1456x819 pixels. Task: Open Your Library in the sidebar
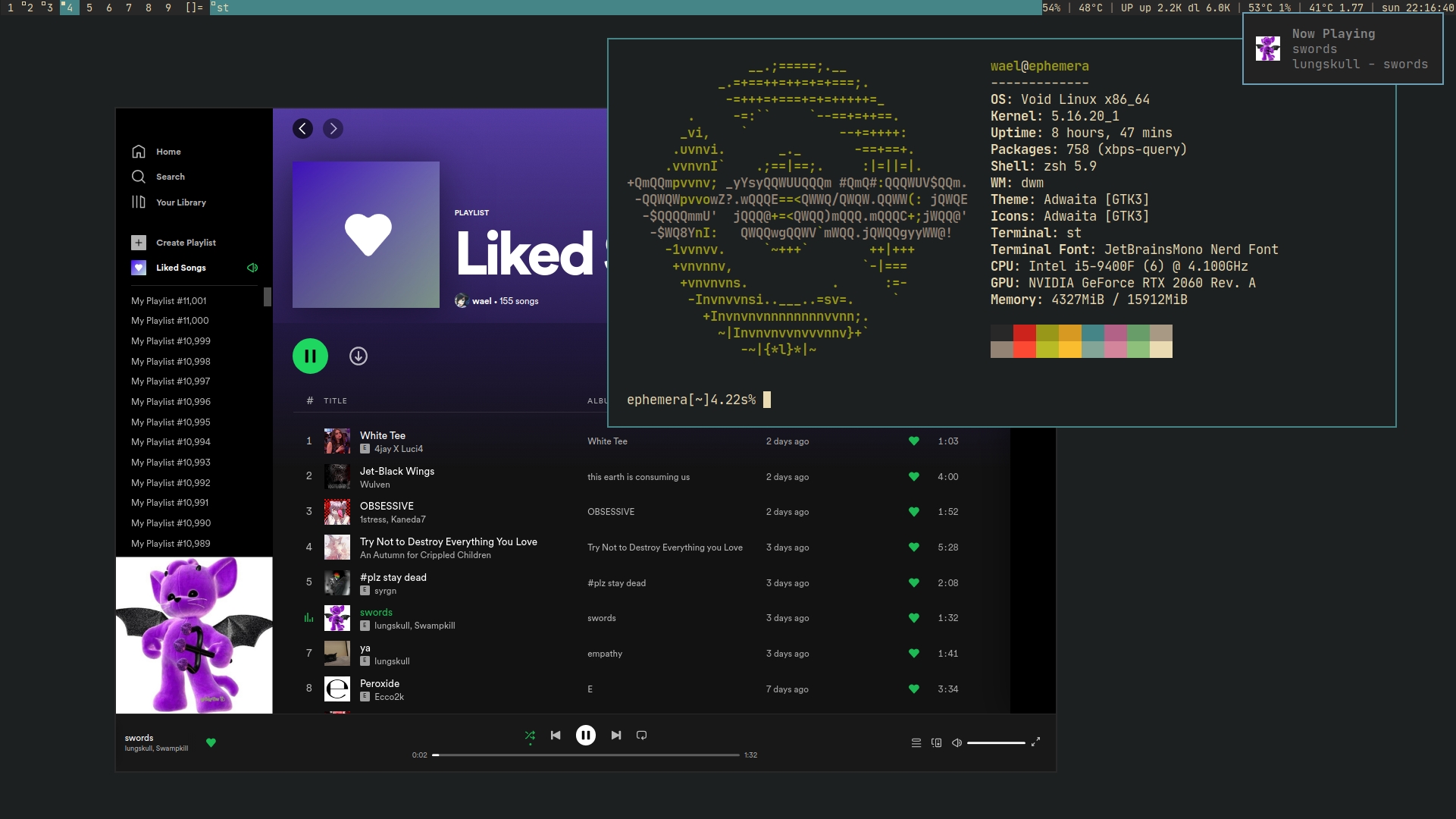pos(168,202)
